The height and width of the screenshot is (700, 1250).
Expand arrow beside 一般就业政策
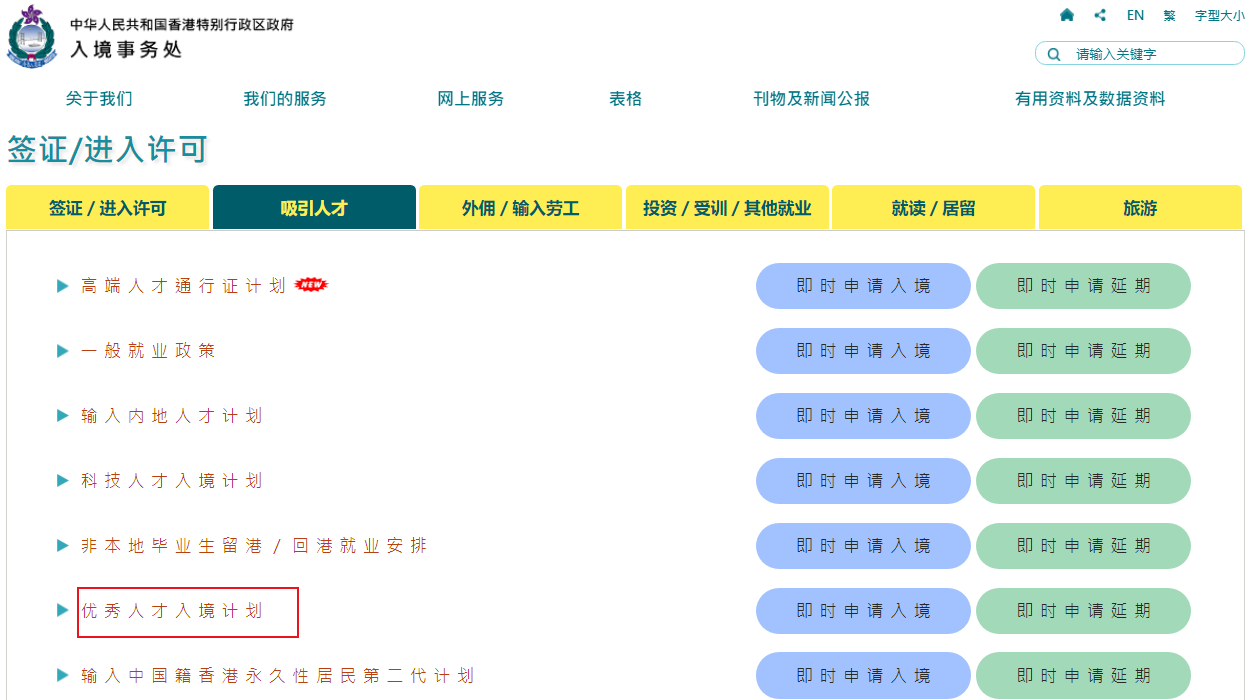63,351
